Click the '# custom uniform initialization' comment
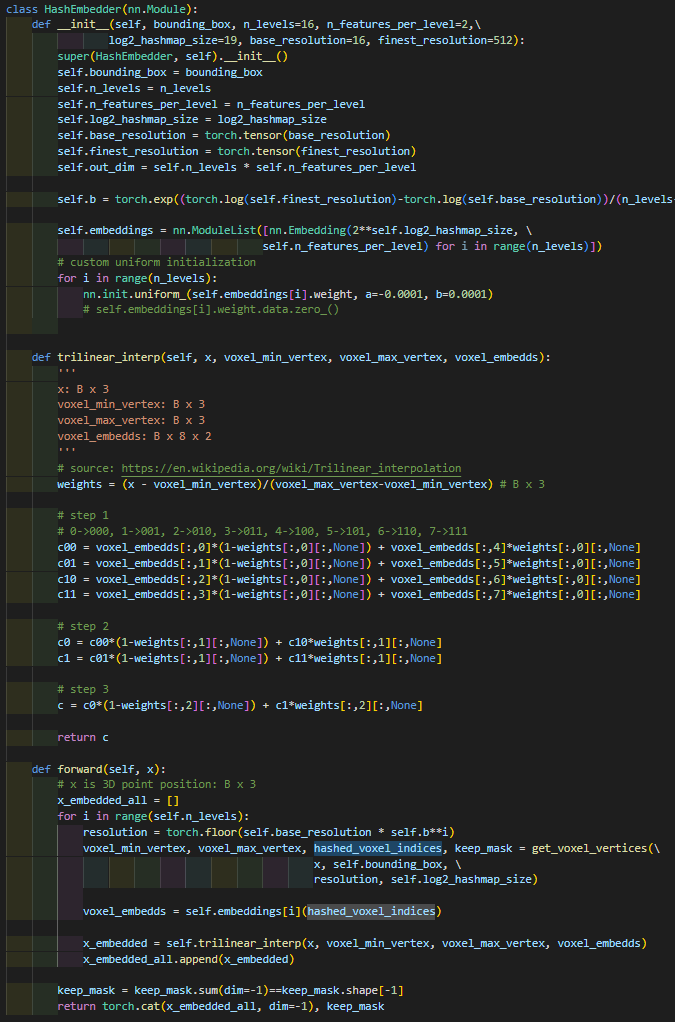The width and height of the screenshot is (675, 1022). pos(156,262)
